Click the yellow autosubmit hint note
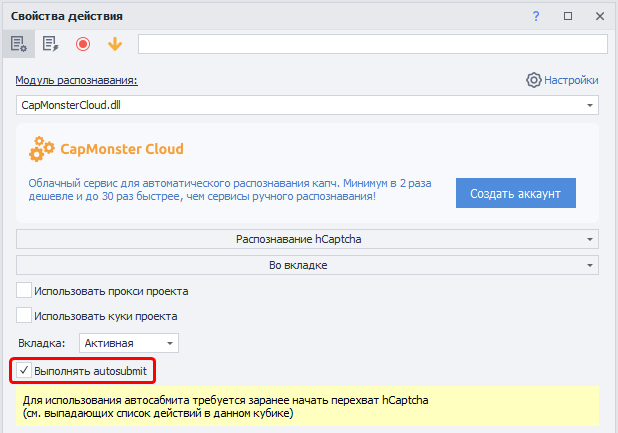The height and width of the screenshot is (433, 618). [307, 406]
